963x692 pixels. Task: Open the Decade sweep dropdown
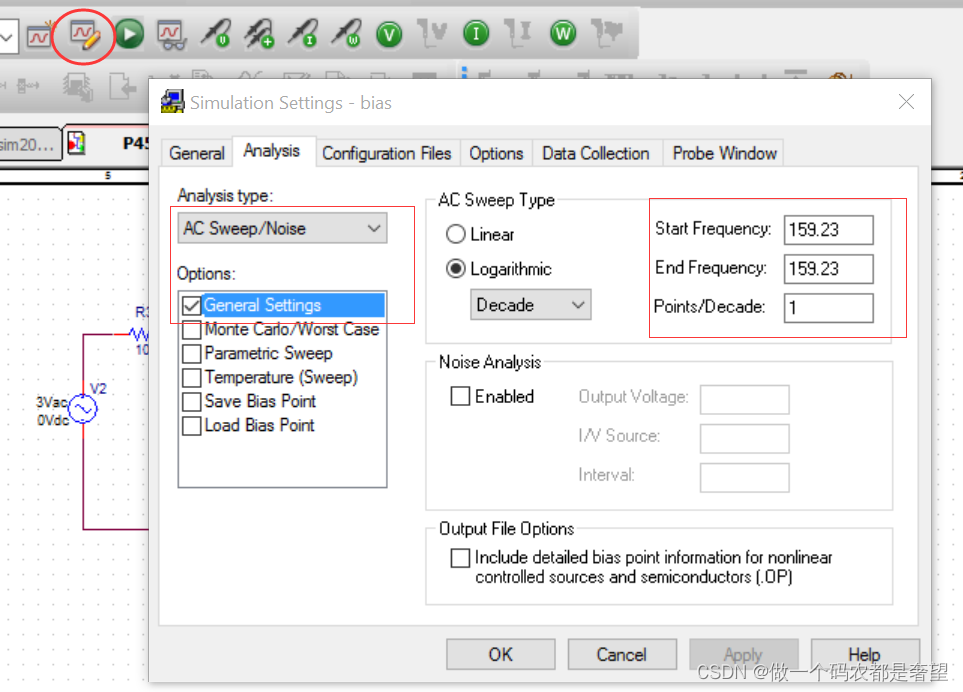tap(530, 304)
